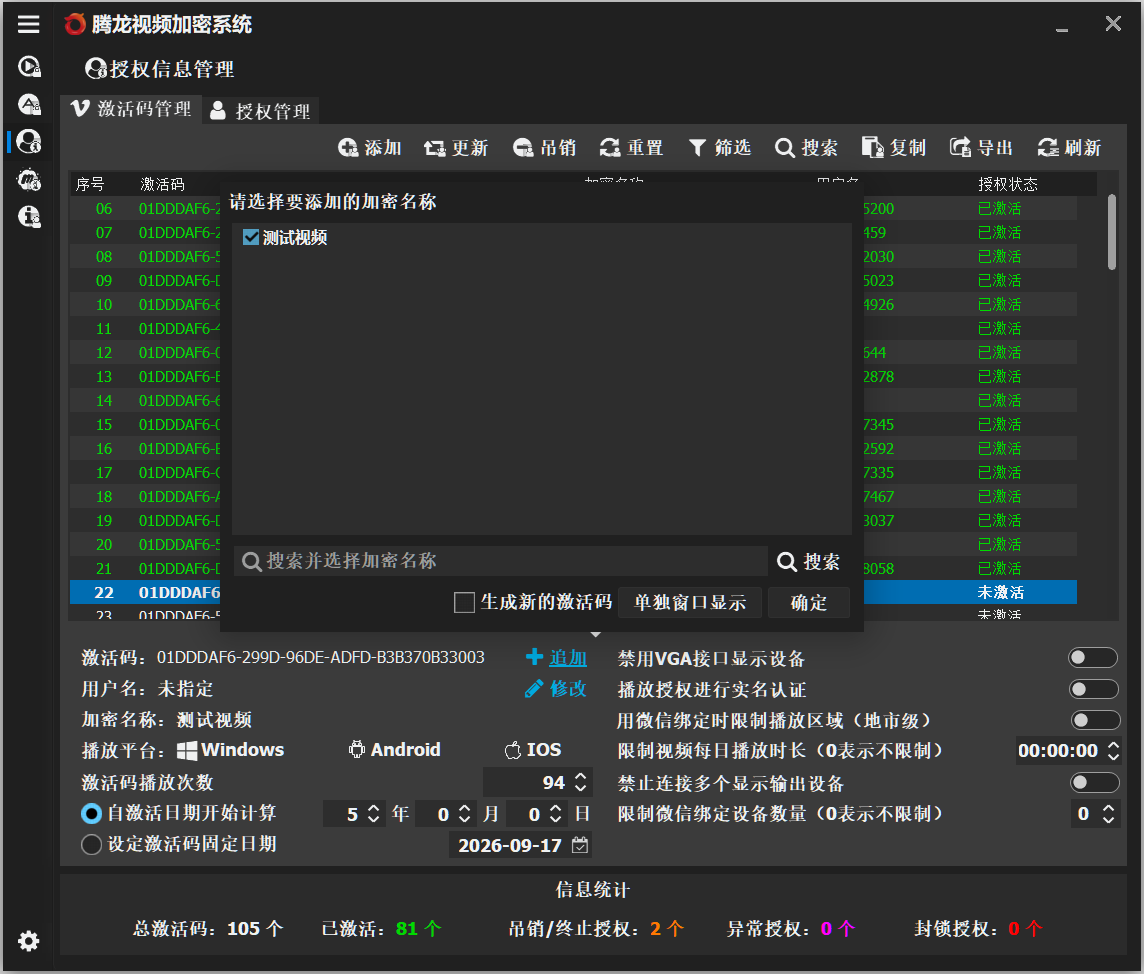
Task: Click 添加 add toolbar button
Action: point(369,148)
